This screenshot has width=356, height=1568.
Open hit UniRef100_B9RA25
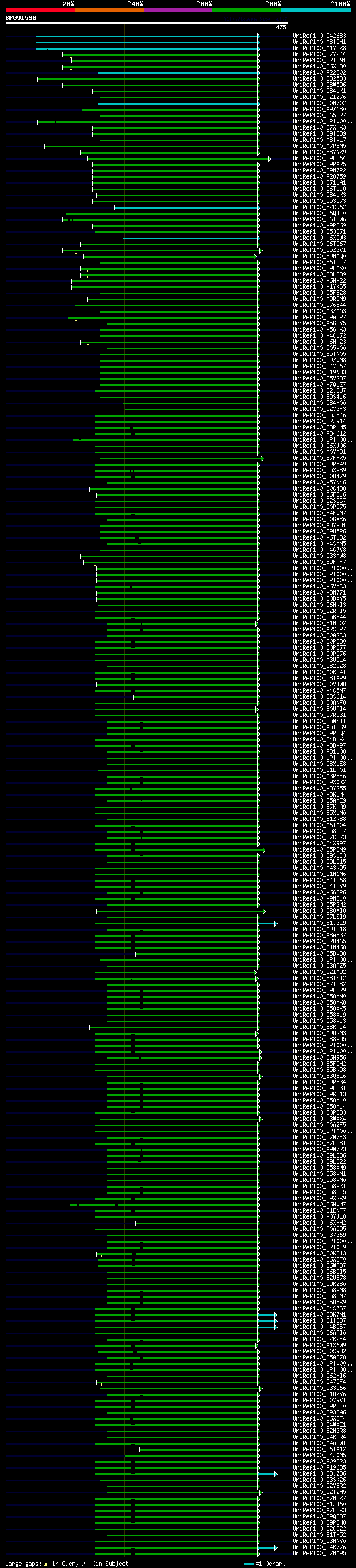coord(319,164)
